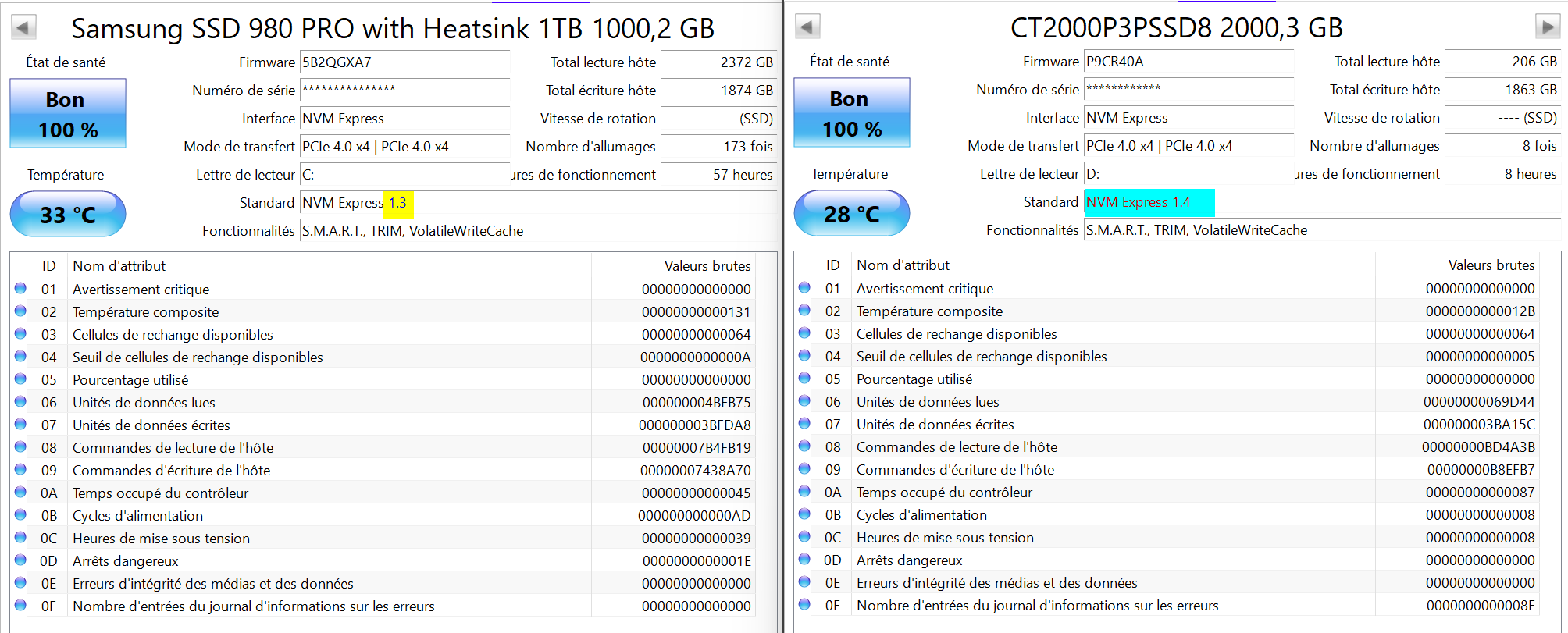
Task: Click status orb for CT2000P3PSSD8 'Température composite' row
Action: [805, 311]
